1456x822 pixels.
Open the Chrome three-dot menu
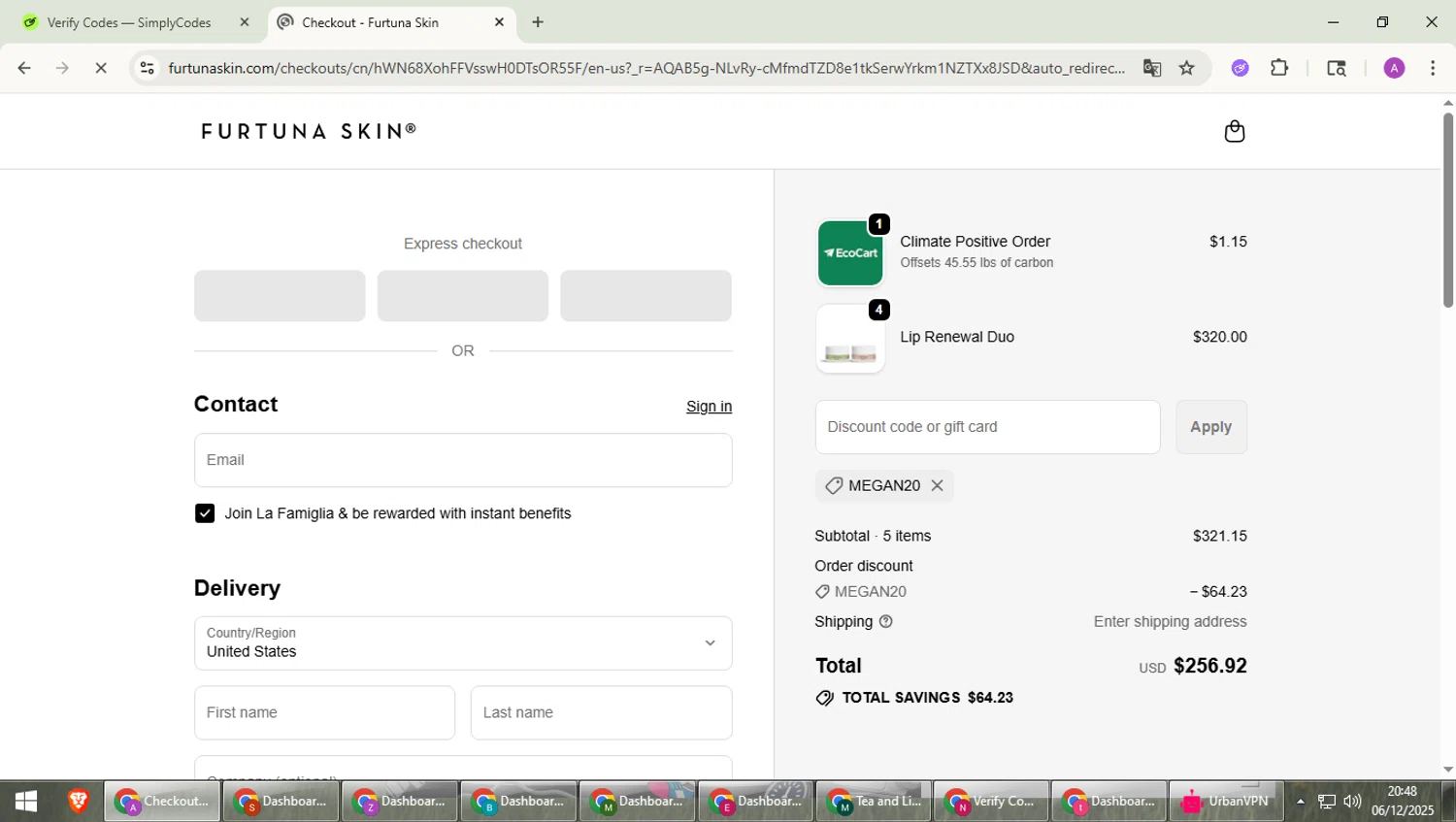pyautogui.click(x=1433, y=68)
